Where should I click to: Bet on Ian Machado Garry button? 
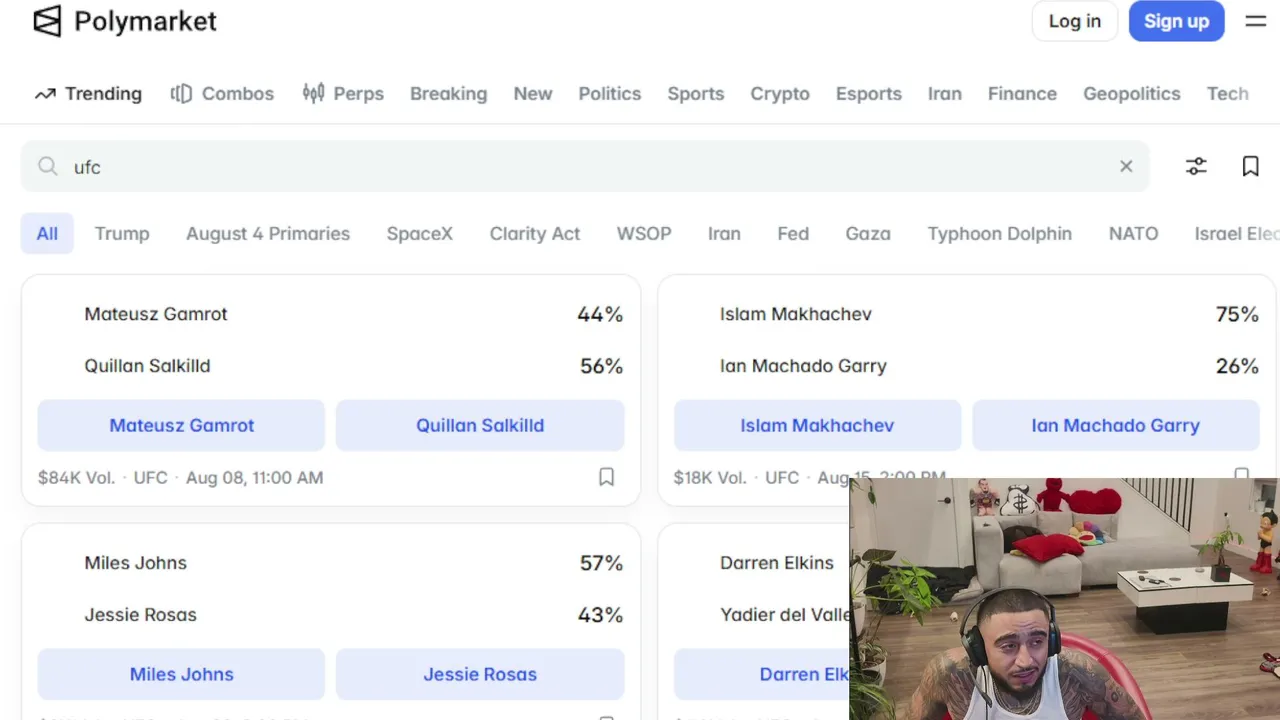point(1116,425)
